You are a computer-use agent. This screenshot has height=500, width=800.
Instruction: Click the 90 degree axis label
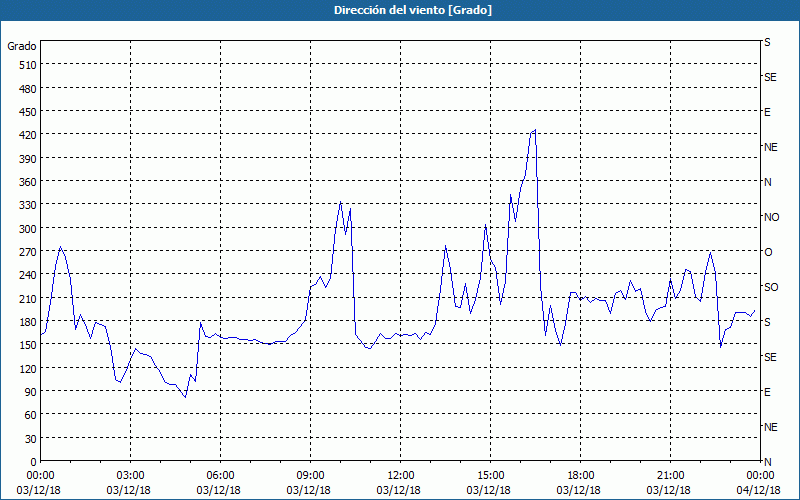tap(31, 392)
